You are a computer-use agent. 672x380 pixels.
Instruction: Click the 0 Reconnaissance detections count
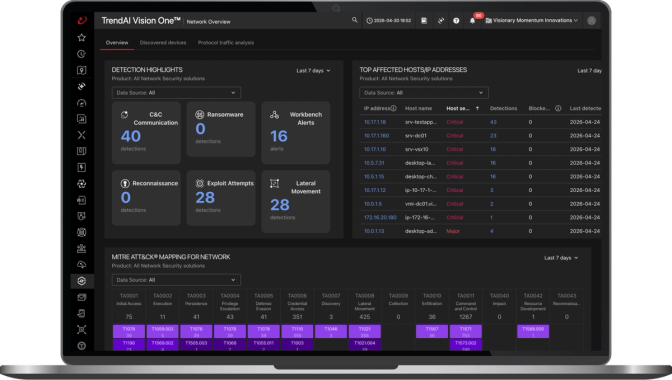point(125,197)
